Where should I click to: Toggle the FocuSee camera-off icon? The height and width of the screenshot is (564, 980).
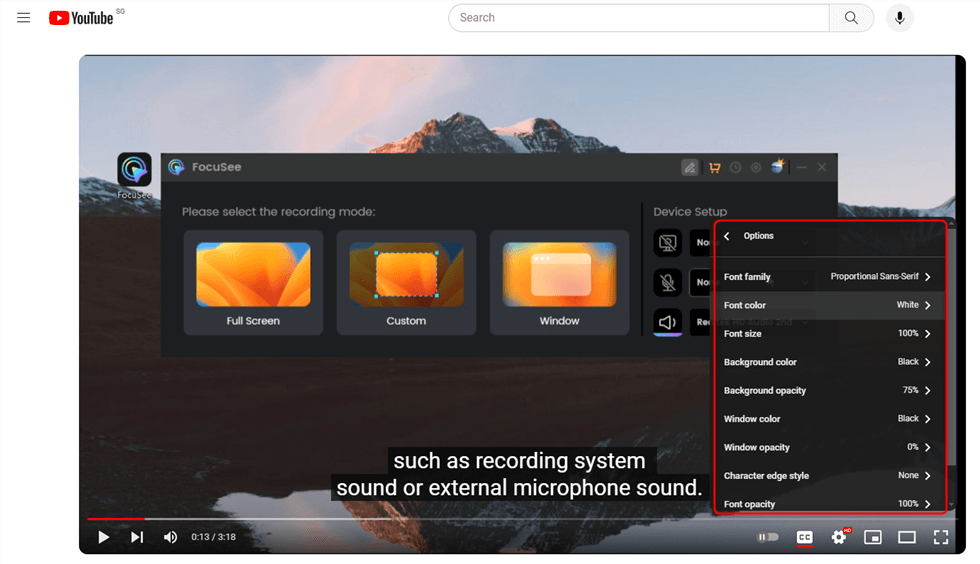(x=668, y=243)
